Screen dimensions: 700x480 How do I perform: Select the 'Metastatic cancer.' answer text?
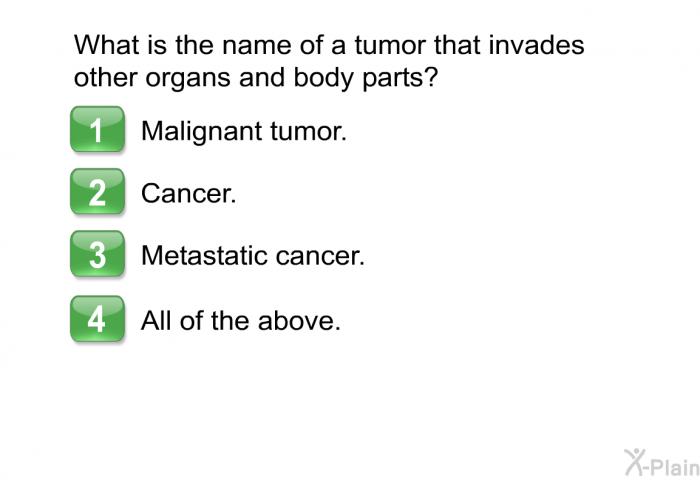pyautogui.click(x=253, y=256)
